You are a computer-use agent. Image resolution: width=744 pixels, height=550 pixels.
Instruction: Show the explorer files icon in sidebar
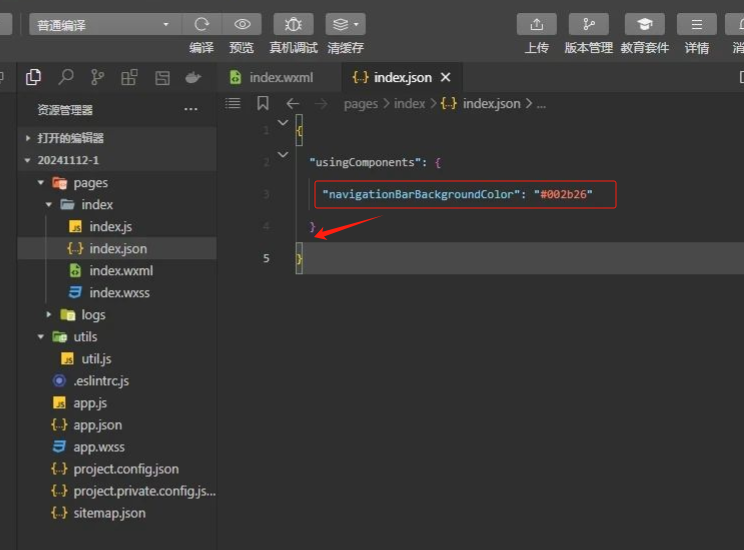click(33, 77)
